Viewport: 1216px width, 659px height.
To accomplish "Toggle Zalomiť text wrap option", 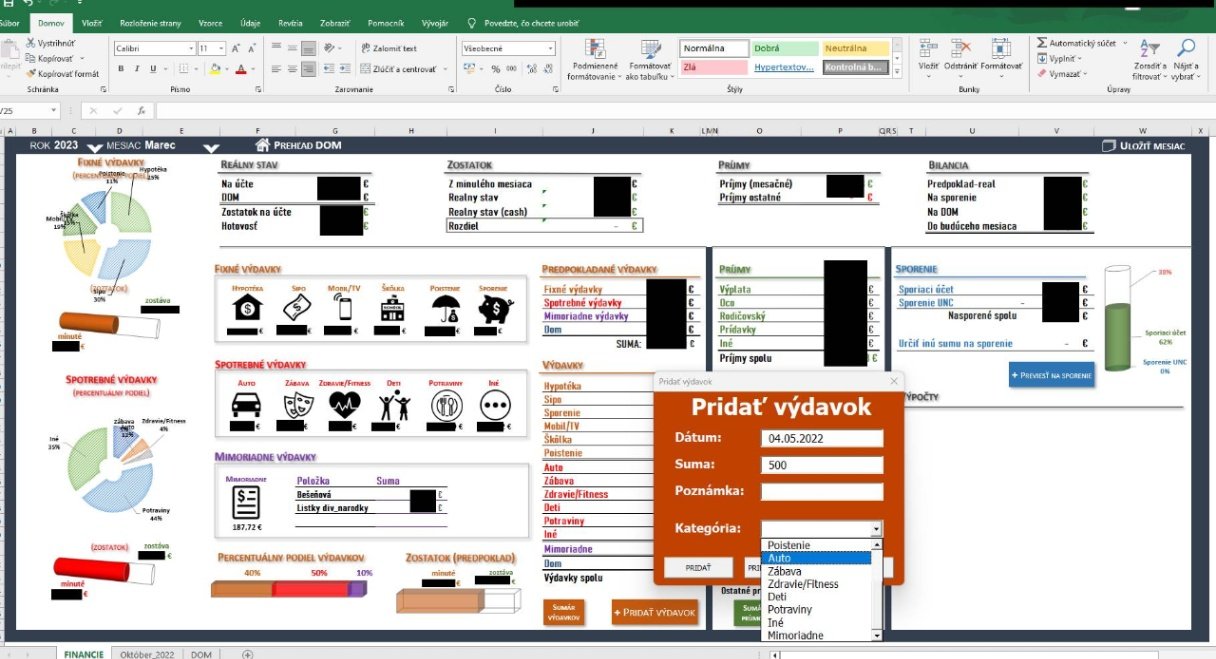I will (388, 48).
